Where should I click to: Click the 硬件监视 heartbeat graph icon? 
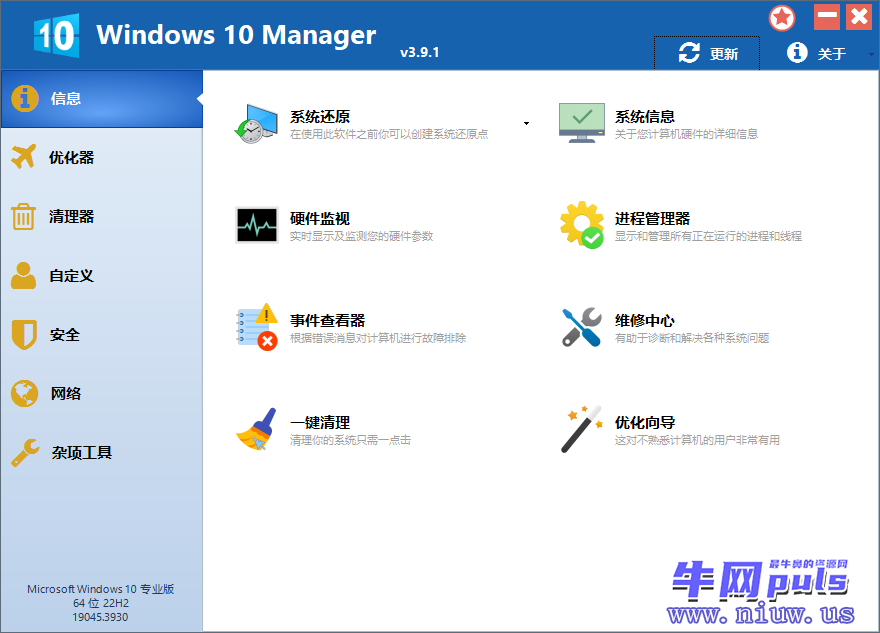pos(256,225)
